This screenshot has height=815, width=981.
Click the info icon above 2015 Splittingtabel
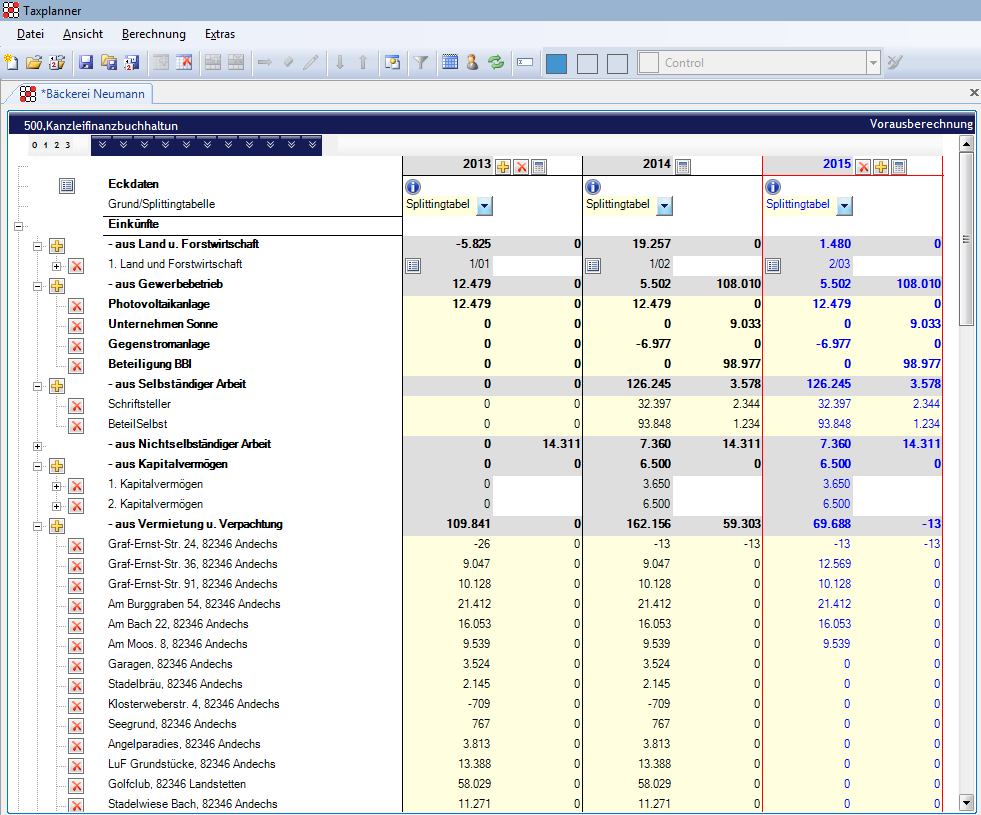[771, 186]
